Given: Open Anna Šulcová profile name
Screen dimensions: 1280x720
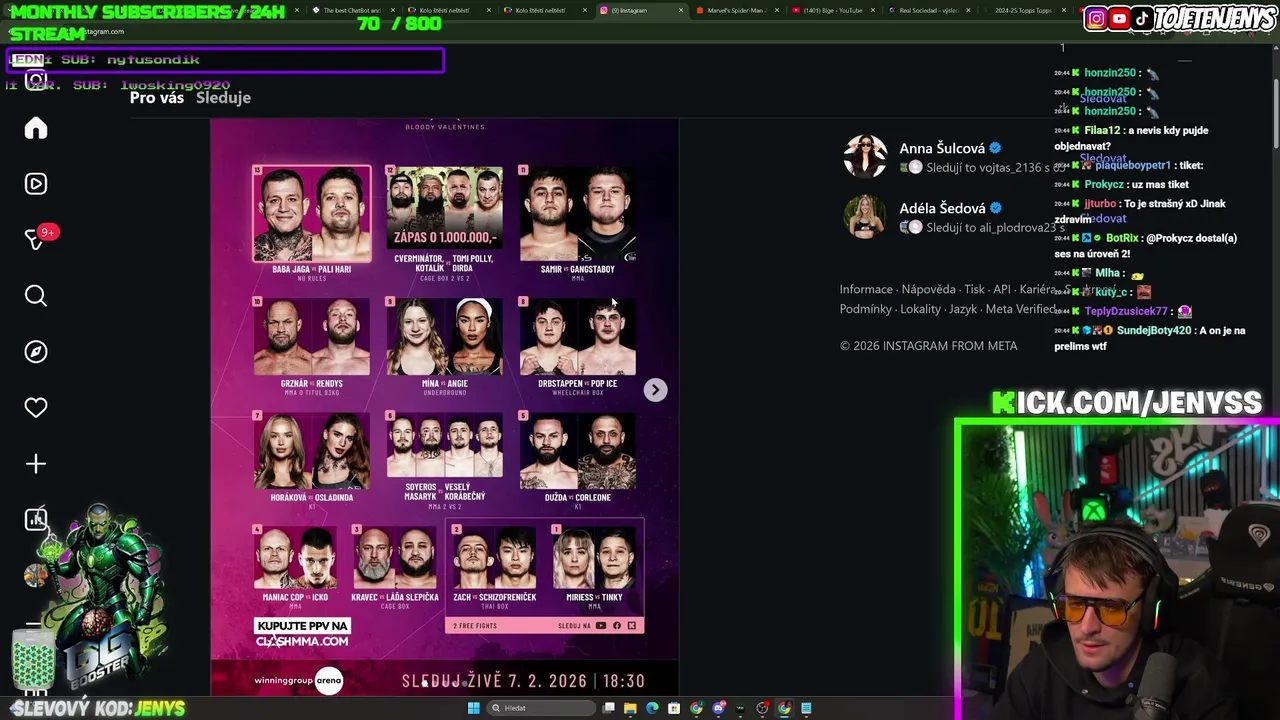Looking at the screenshot, I should tap(942, 148).
